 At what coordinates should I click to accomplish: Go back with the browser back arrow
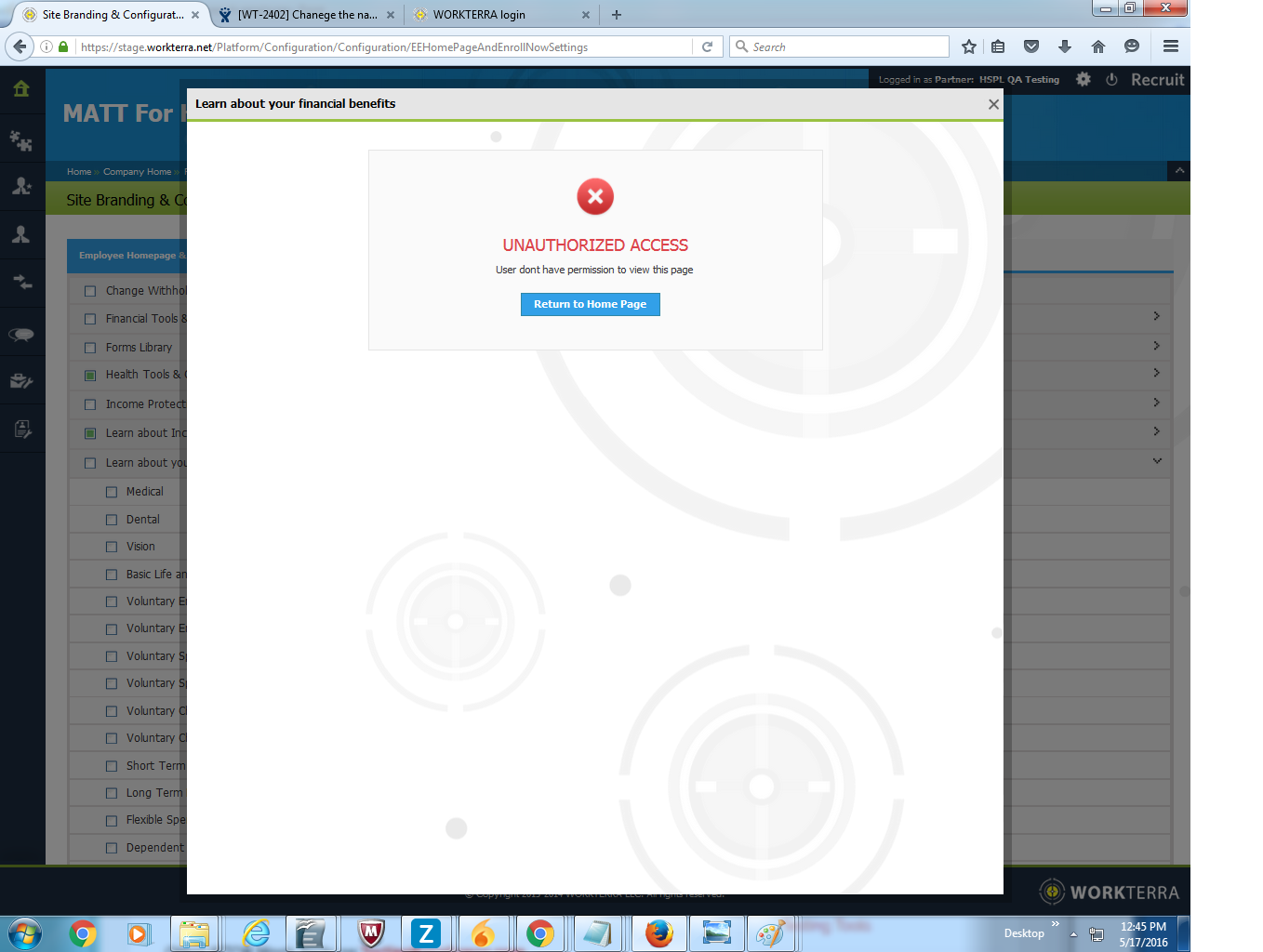[x=20, y=46]
